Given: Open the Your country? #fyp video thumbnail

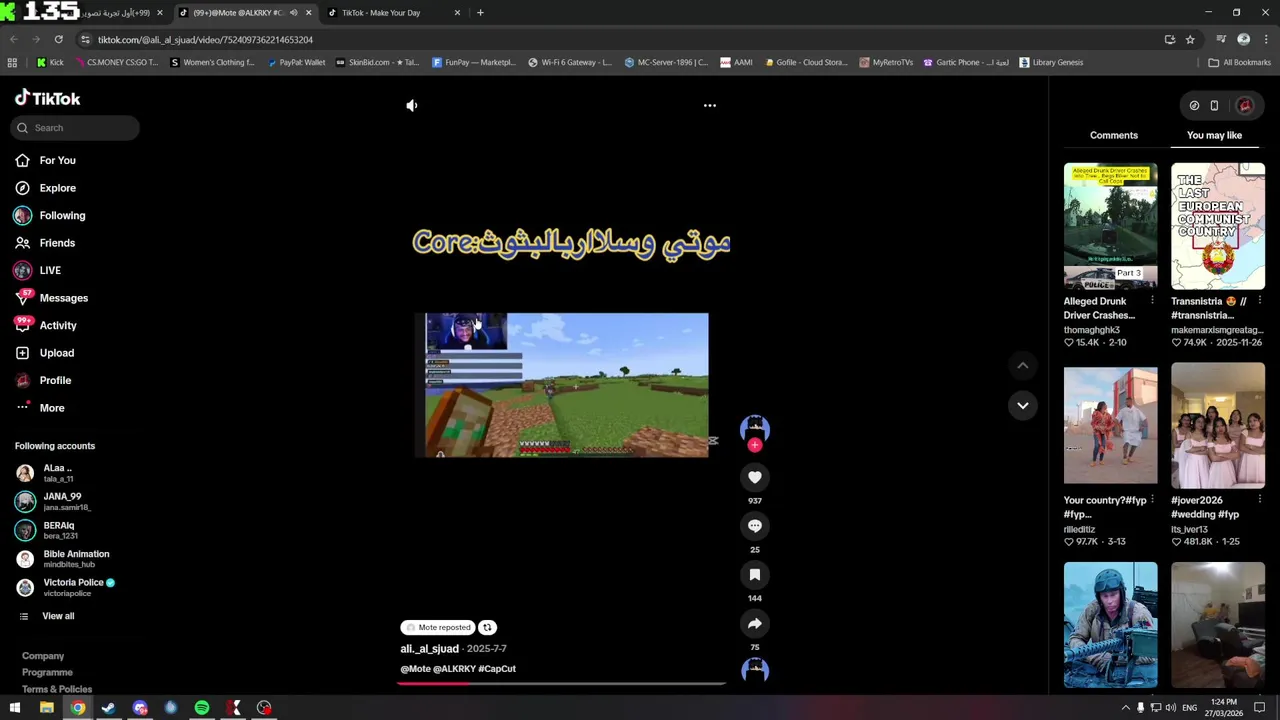Looking at the screenshot, I should pyautogui.click(x=1110, y=426).
